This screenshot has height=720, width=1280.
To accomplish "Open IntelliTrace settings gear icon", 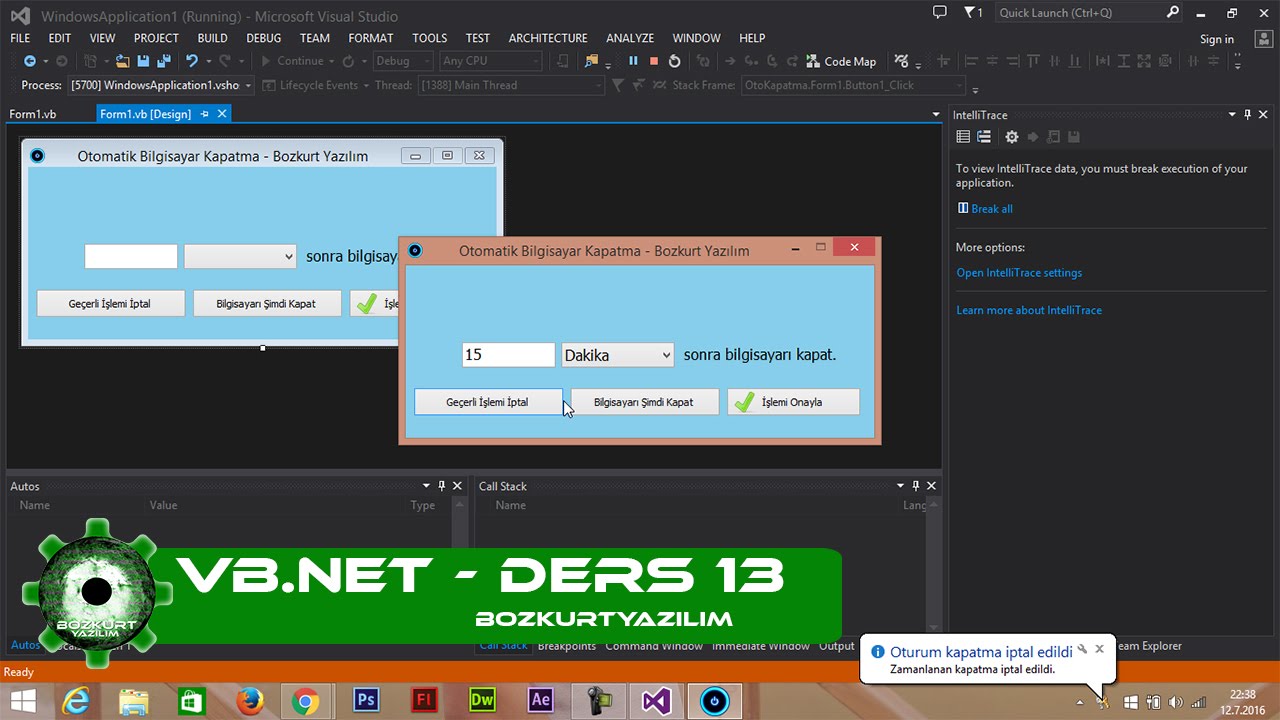I will (x=1012, y=137).
